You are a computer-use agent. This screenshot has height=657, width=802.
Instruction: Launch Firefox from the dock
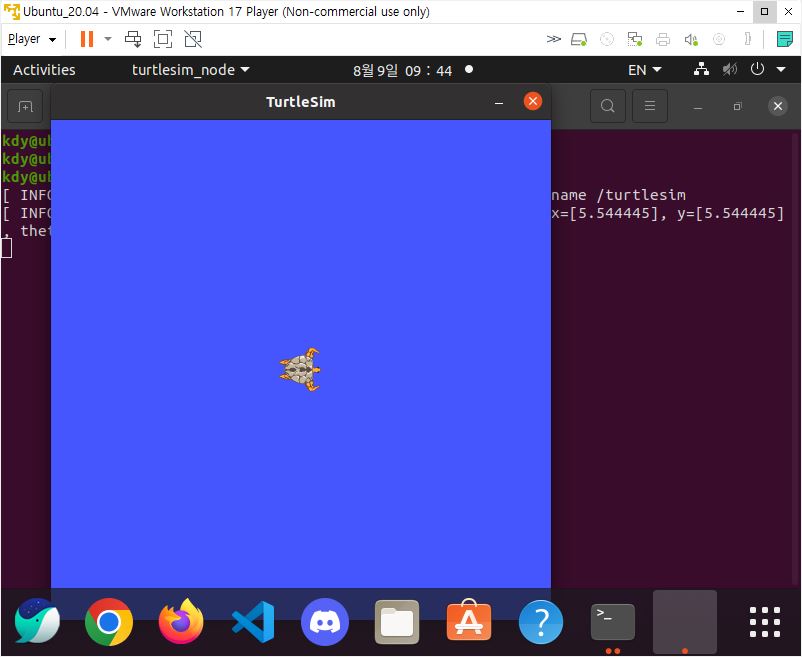coord(181,622)
